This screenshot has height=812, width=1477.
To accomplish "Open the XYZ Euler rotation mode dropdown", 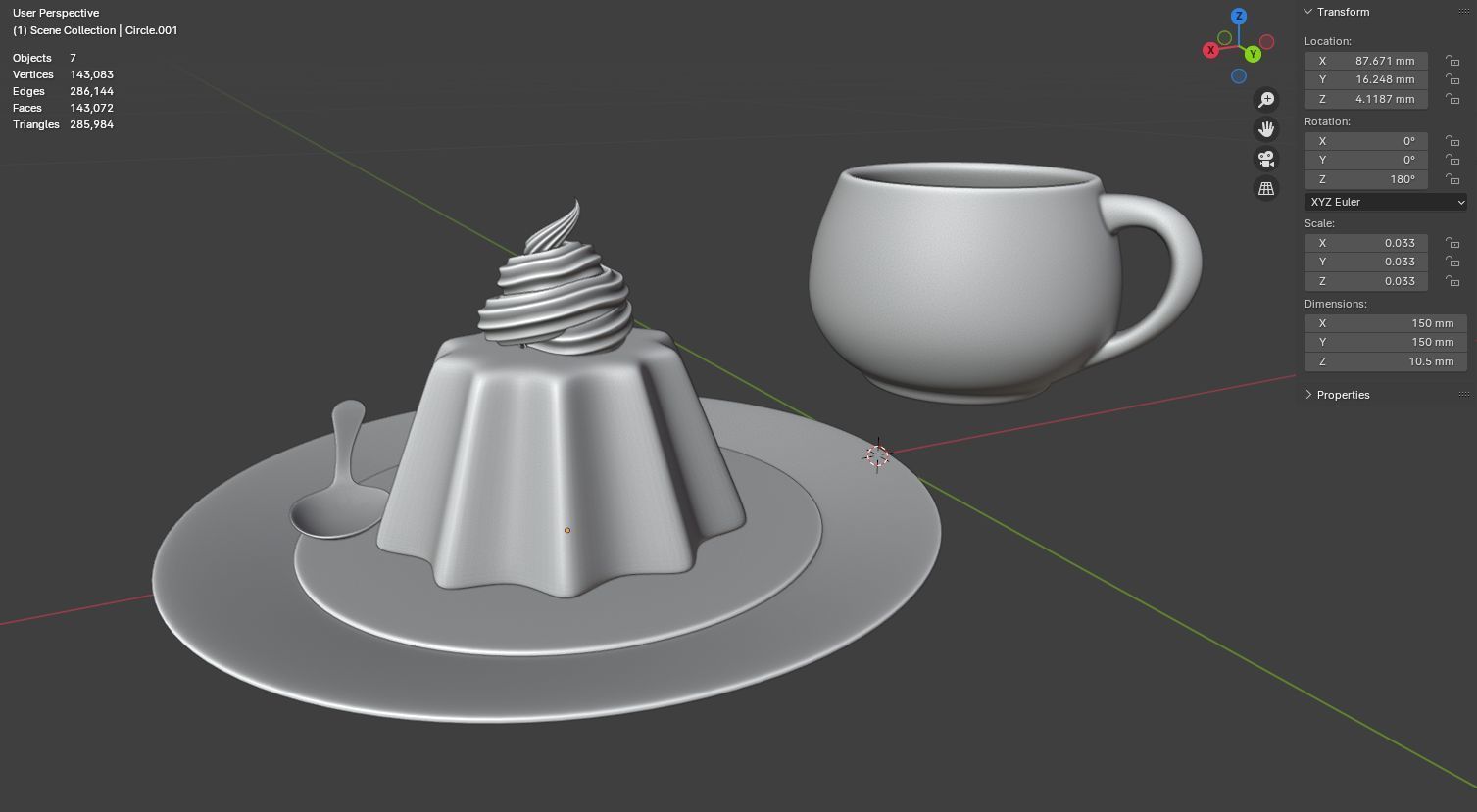I will pyautogui.click(x=1386, y=202).
